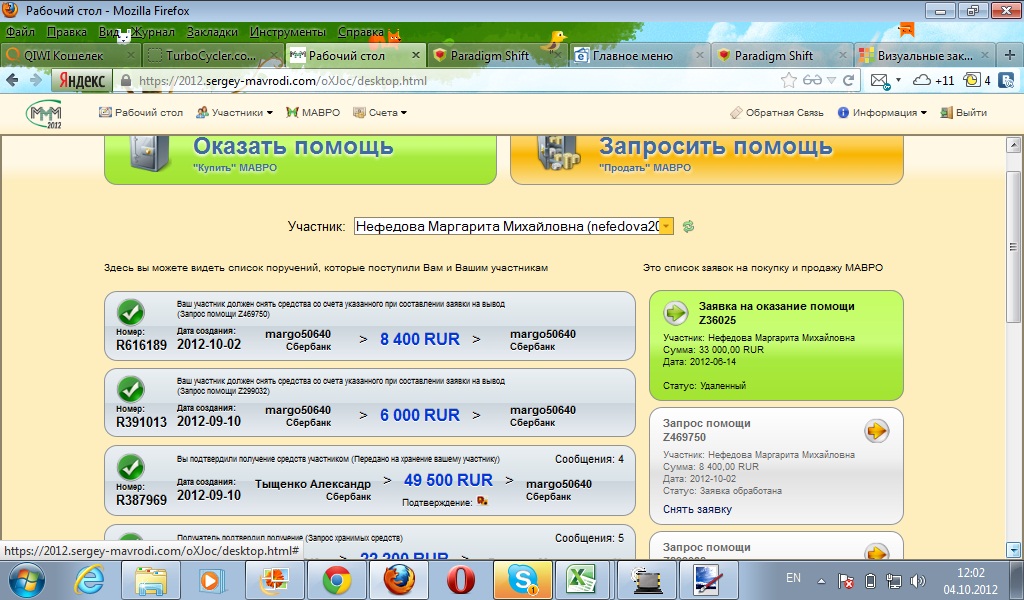
Task: Expand the Участники menu
Action: coord(234,113)
